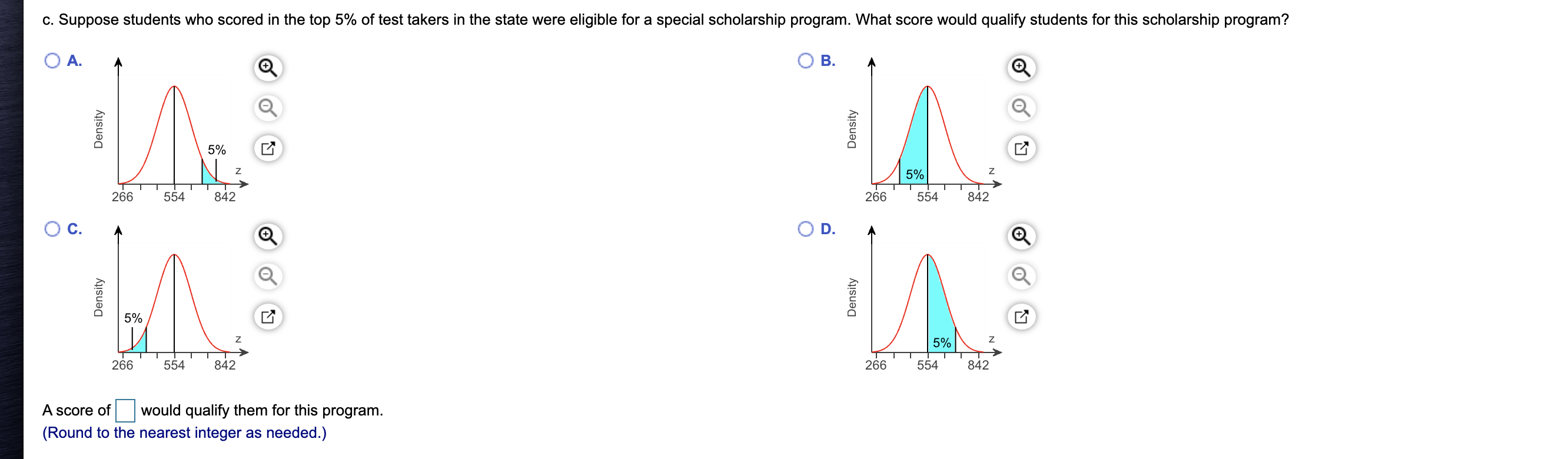The height and width of the screenshot is (459, 1568).
Task: Select answer choice D
Action: point(806,229)
